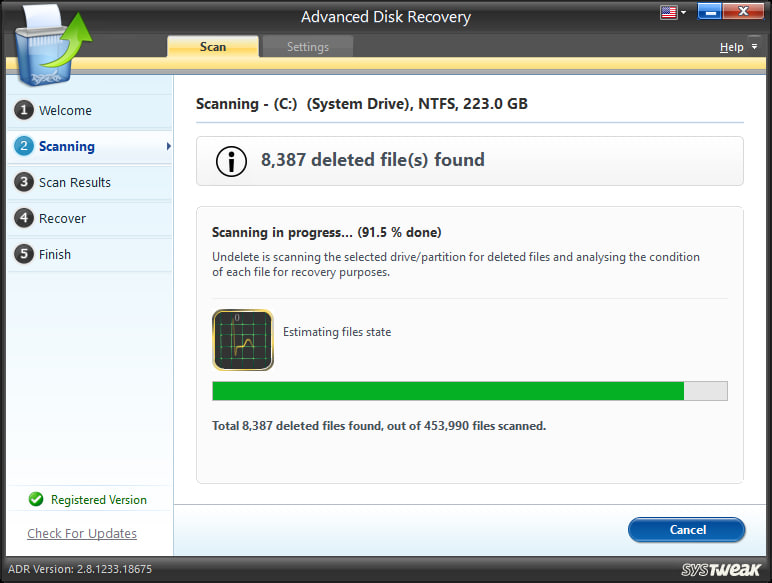Click the green scan progress bar
772x583 pixels.
[x=470, y=391]
